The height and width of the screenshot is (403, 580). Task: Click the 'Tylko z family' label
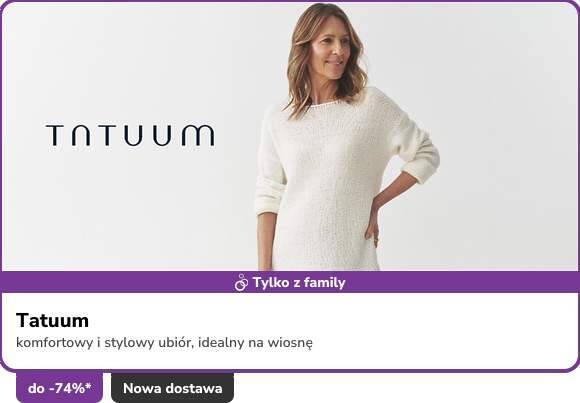tap(299, 283)
